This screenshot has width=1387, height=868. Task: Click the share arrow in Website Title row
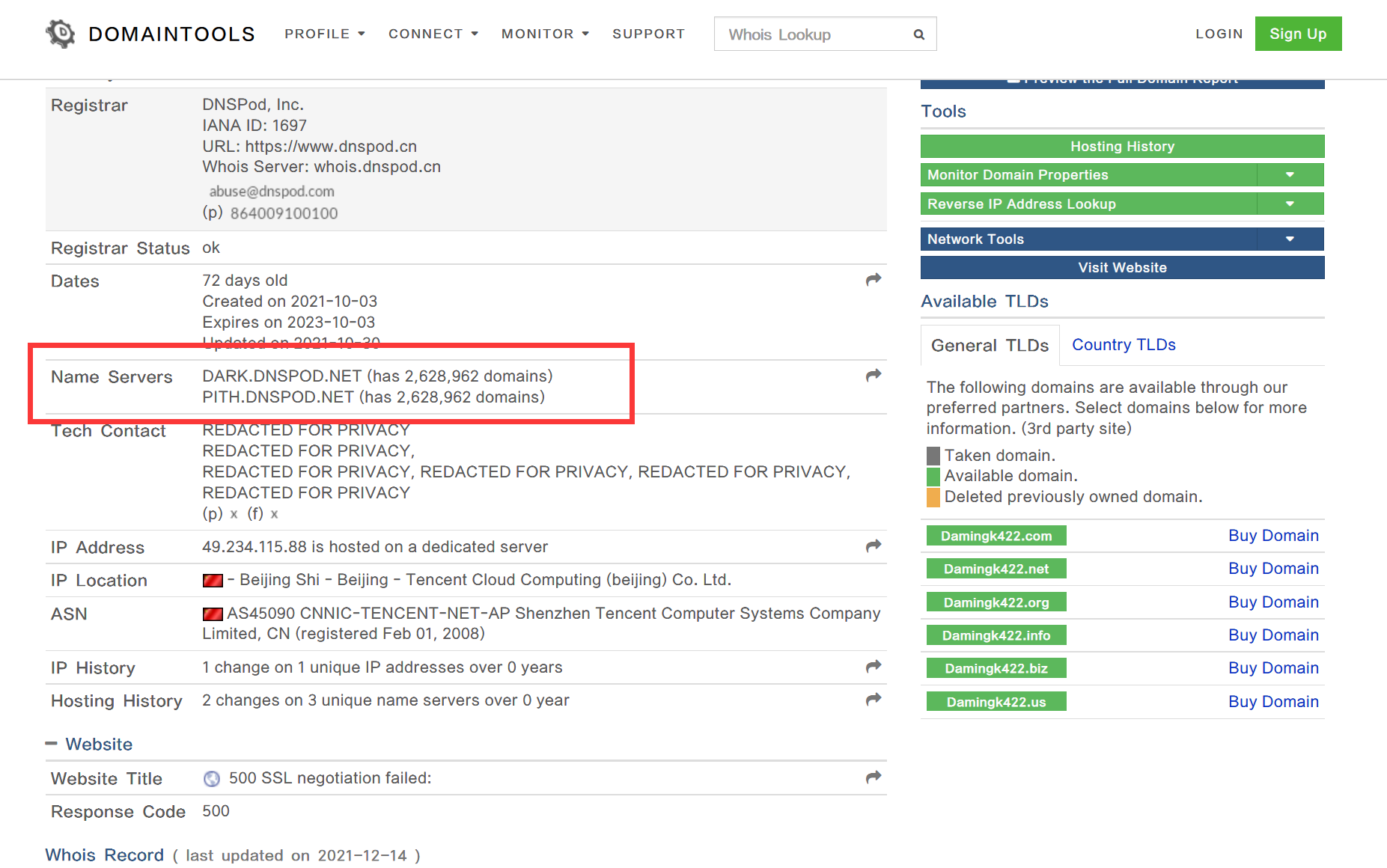873,777
